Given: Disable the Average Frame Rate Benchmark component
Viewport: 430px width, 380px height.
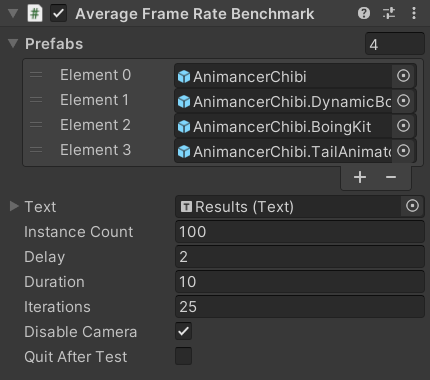Looking at the screenshot, I should [x=58, y=14].
